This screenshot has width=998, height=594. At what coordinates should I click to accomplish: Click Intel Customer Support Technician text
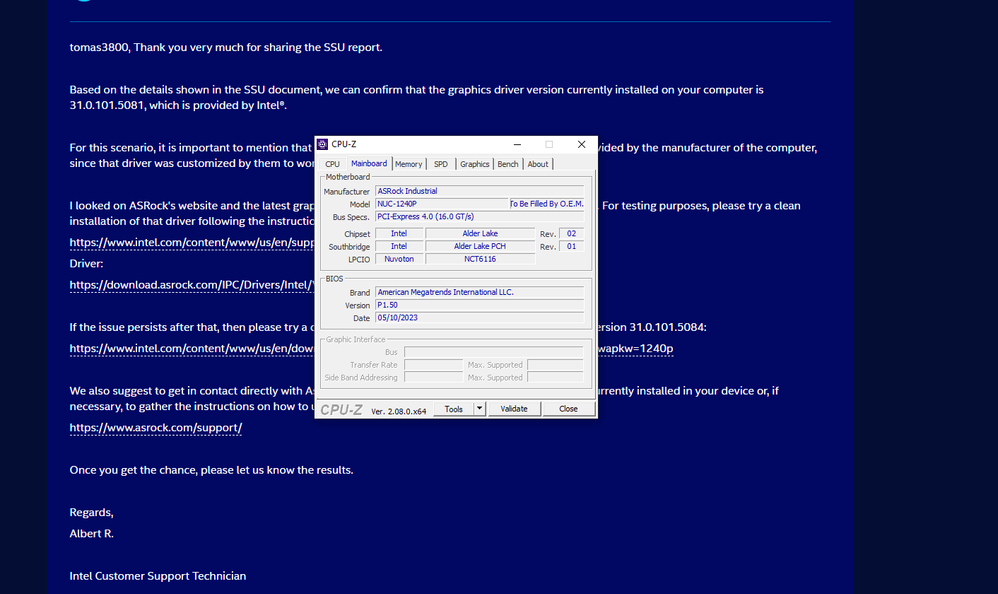[x=158, y=576]
